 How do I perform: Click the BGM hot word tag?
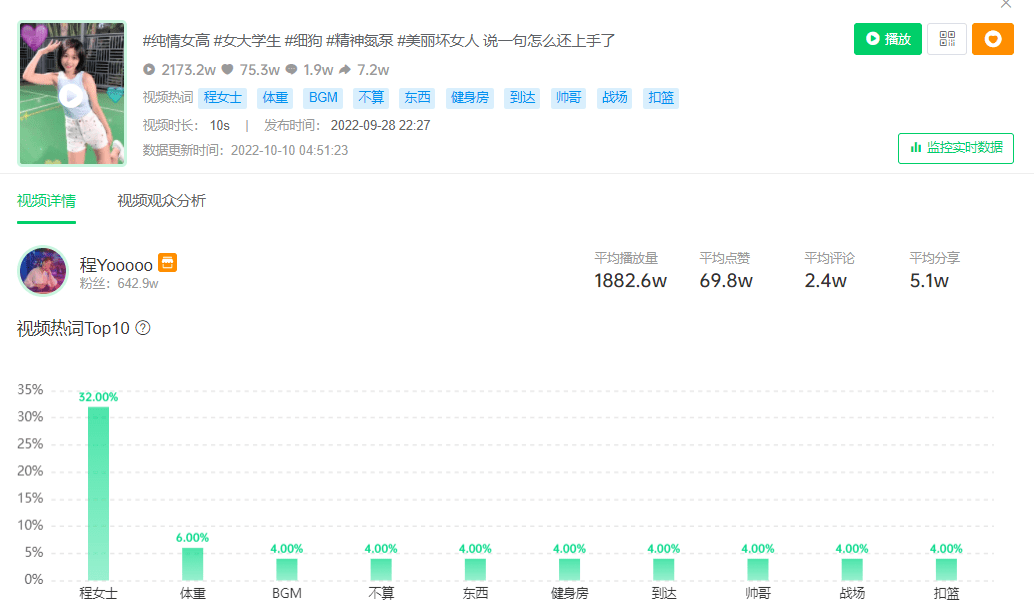coord(323,98)
